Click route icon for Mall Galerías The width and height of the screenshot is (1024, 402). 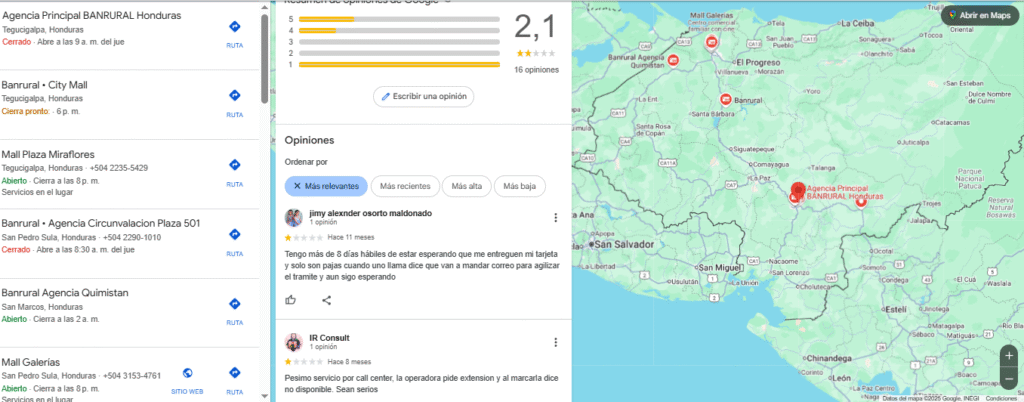(234, 373)
